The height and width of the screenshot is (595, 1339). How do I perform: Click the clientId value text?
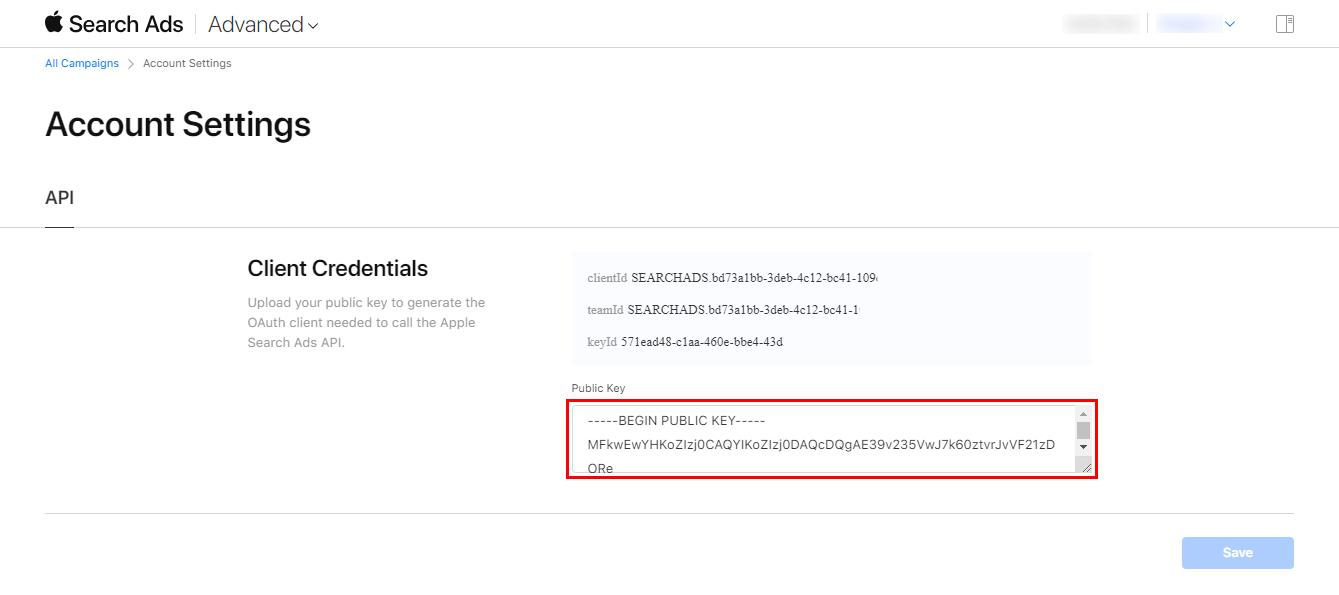tap(760, 277)
